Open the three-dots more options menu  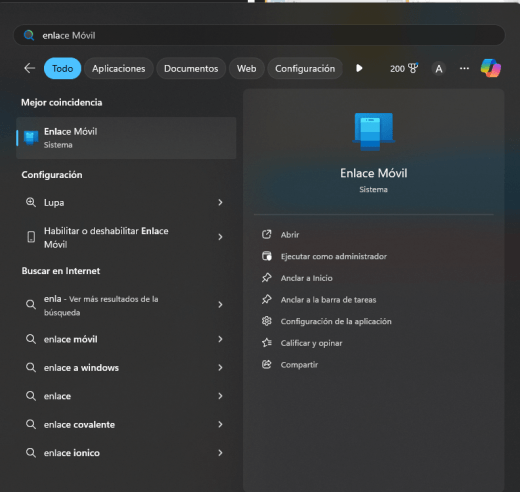[464, 68]
